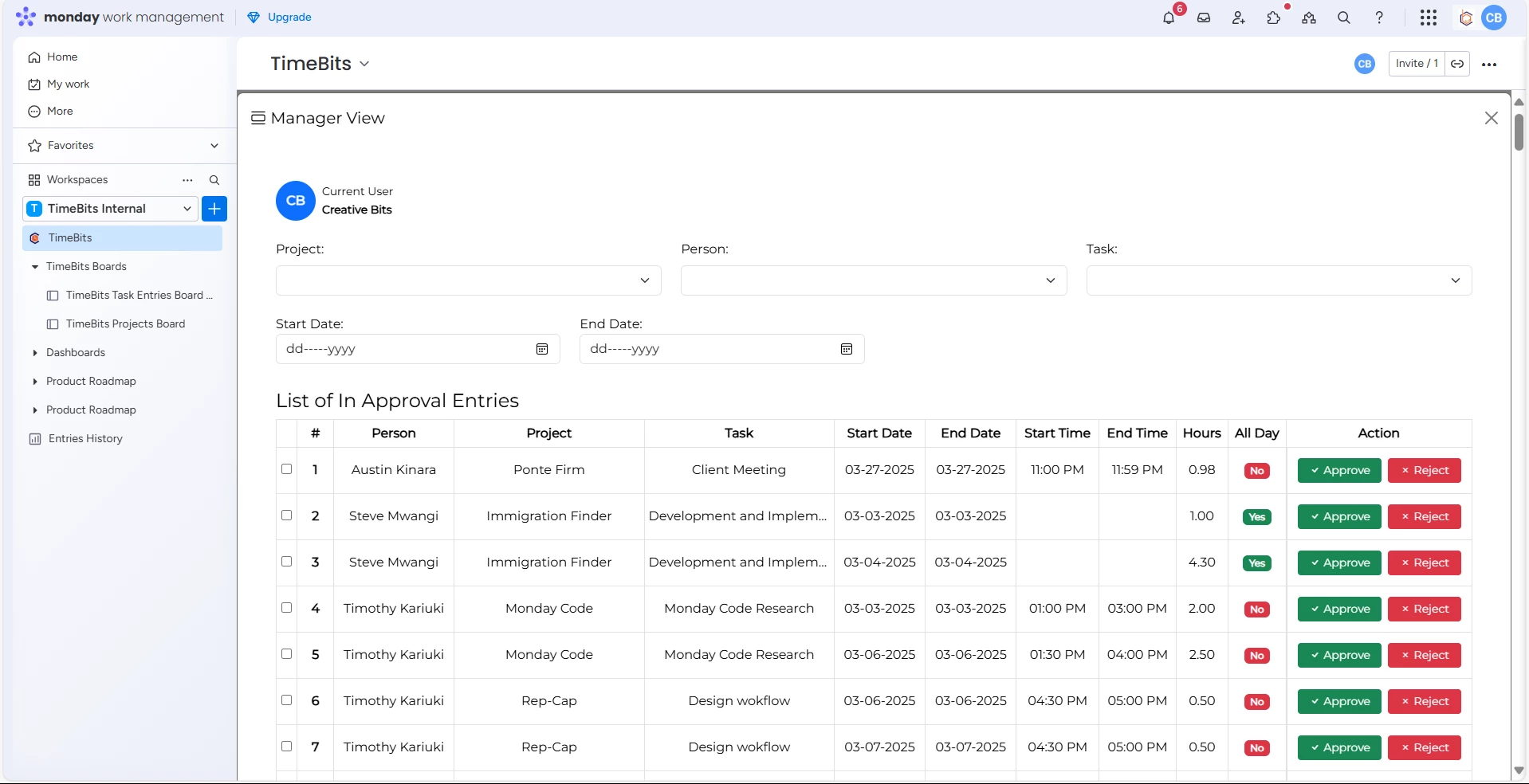
Task: Check the row 2 checkbox
Action: (287, 515)
